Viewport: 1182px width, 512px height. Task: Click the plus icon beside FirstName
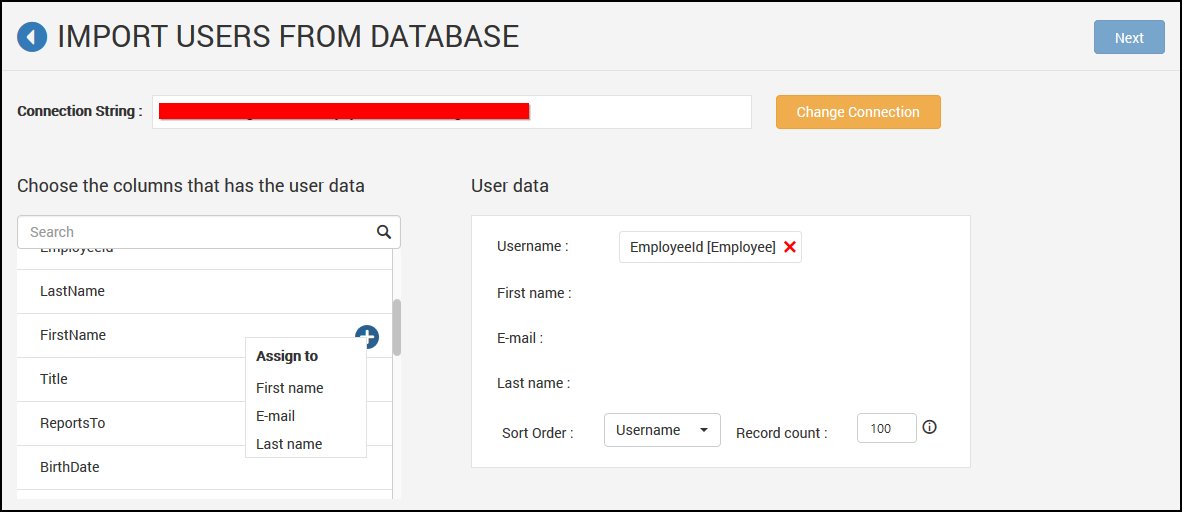(x=366, y=336)
